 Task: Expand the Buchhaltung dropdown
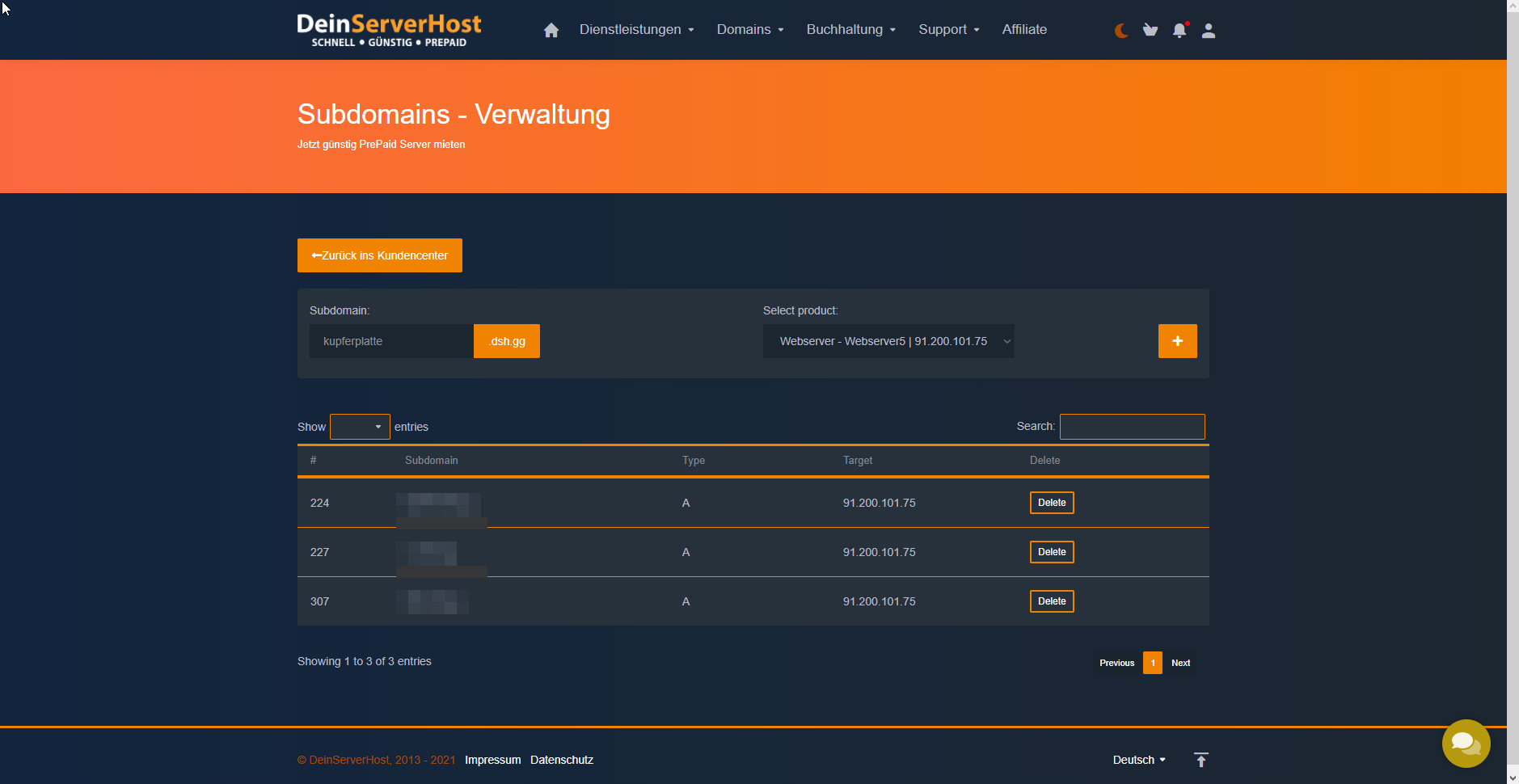click(850, 30)
